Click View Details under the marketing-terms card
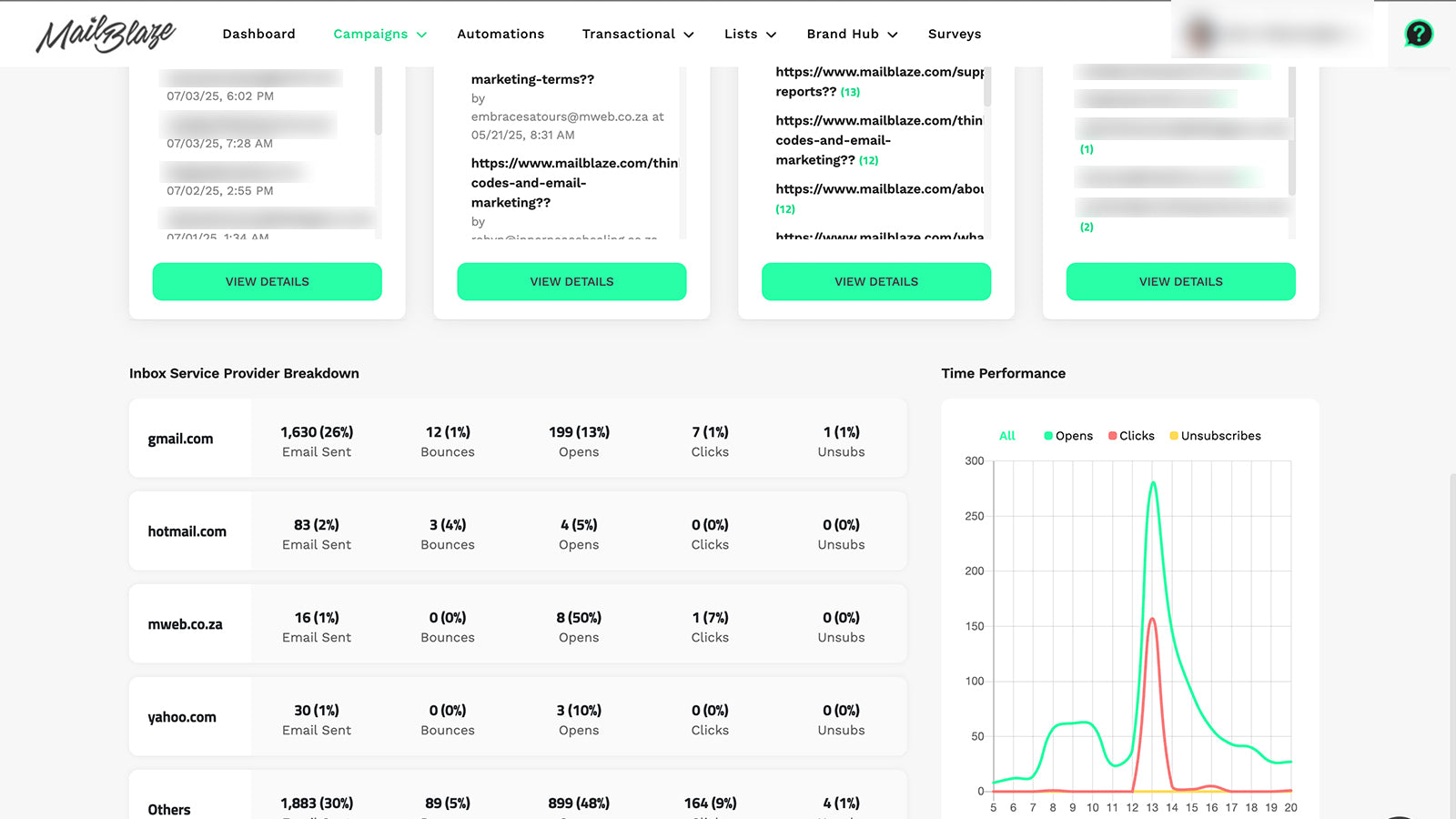 click(x=571, y=281)
